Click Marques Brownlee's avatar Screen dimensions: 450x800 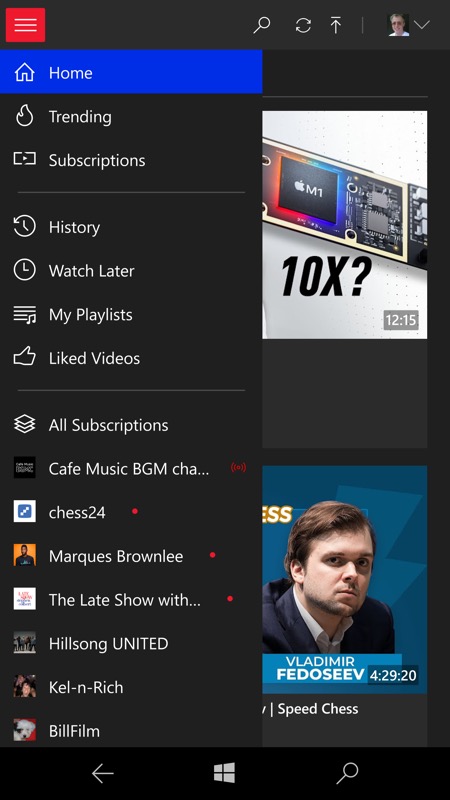[x=24, y=555]
